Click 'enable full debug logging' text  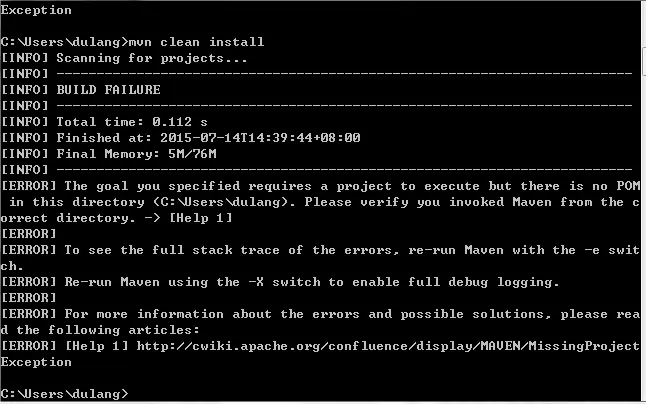pyautogui.click(x=455, y=282)
